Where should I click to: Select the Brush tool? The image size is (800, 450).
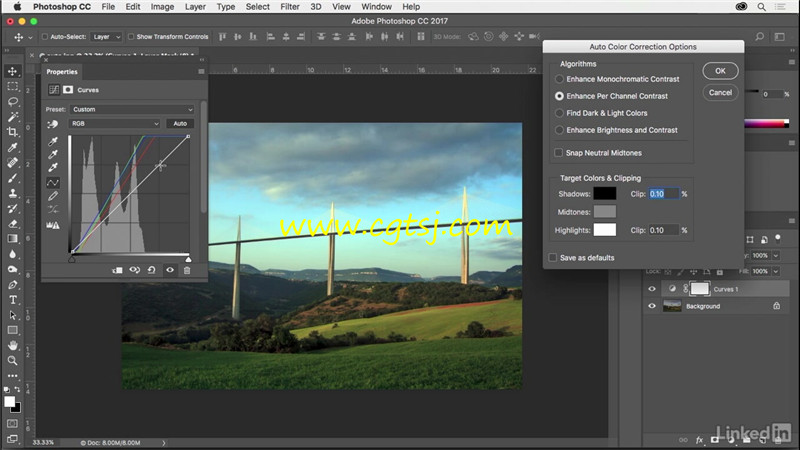click(12, 178)
